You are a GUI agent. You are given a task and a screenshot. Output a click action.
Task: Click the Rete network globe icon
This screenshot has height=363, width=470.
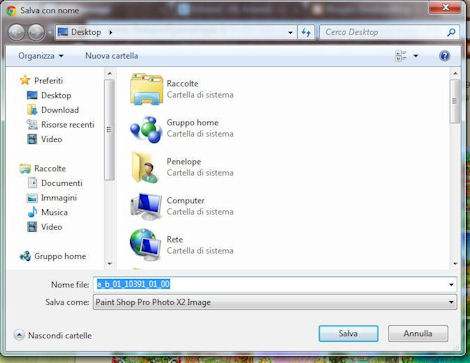pyautogui.click(x=146, y=245)
